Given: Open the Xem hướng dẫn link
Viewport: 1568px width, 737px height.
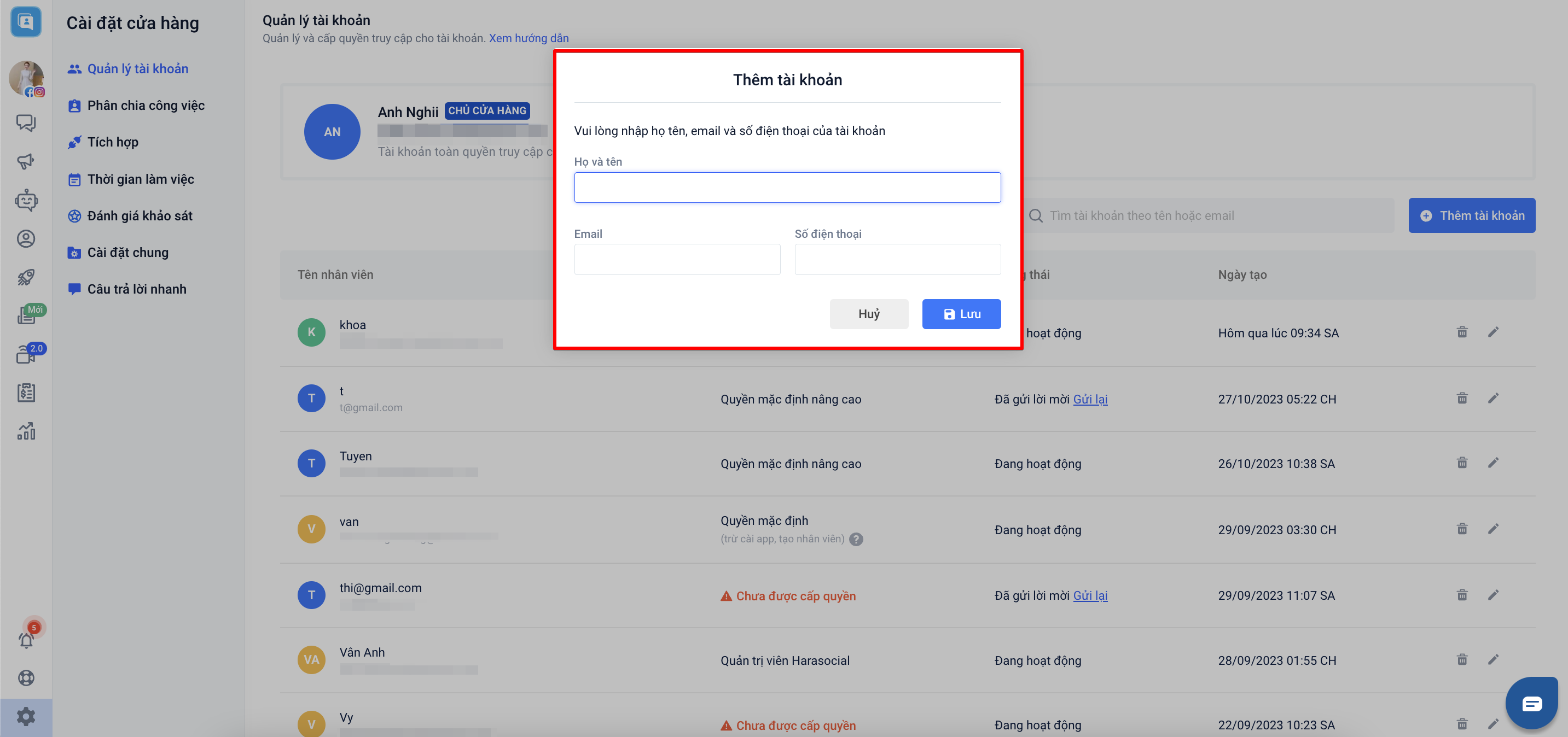Looking at the screenshot, I should click(x=529, y=38).
